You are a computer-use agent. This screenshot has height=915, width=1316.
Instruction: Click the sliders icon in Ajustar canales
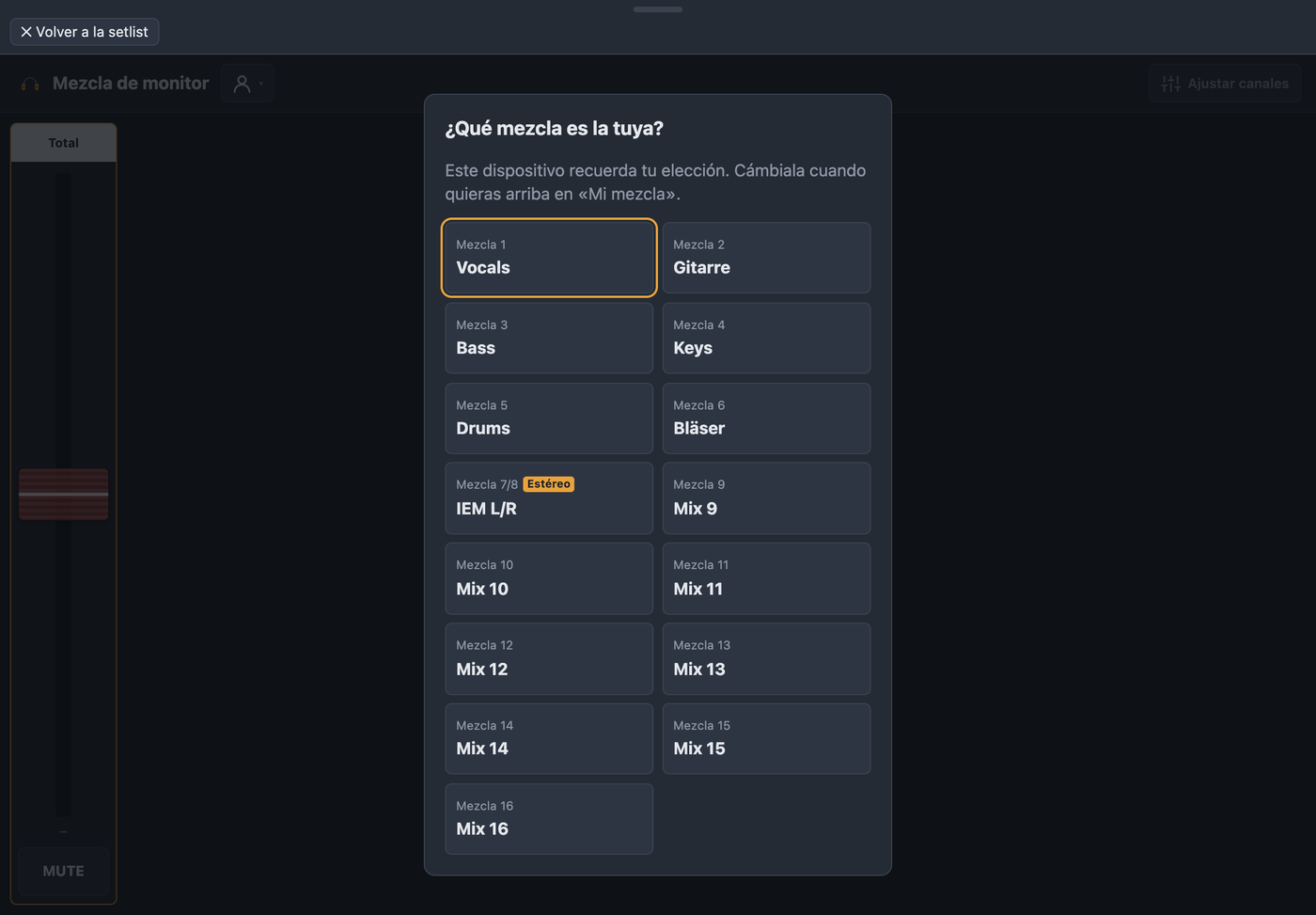pos(1170,84)
